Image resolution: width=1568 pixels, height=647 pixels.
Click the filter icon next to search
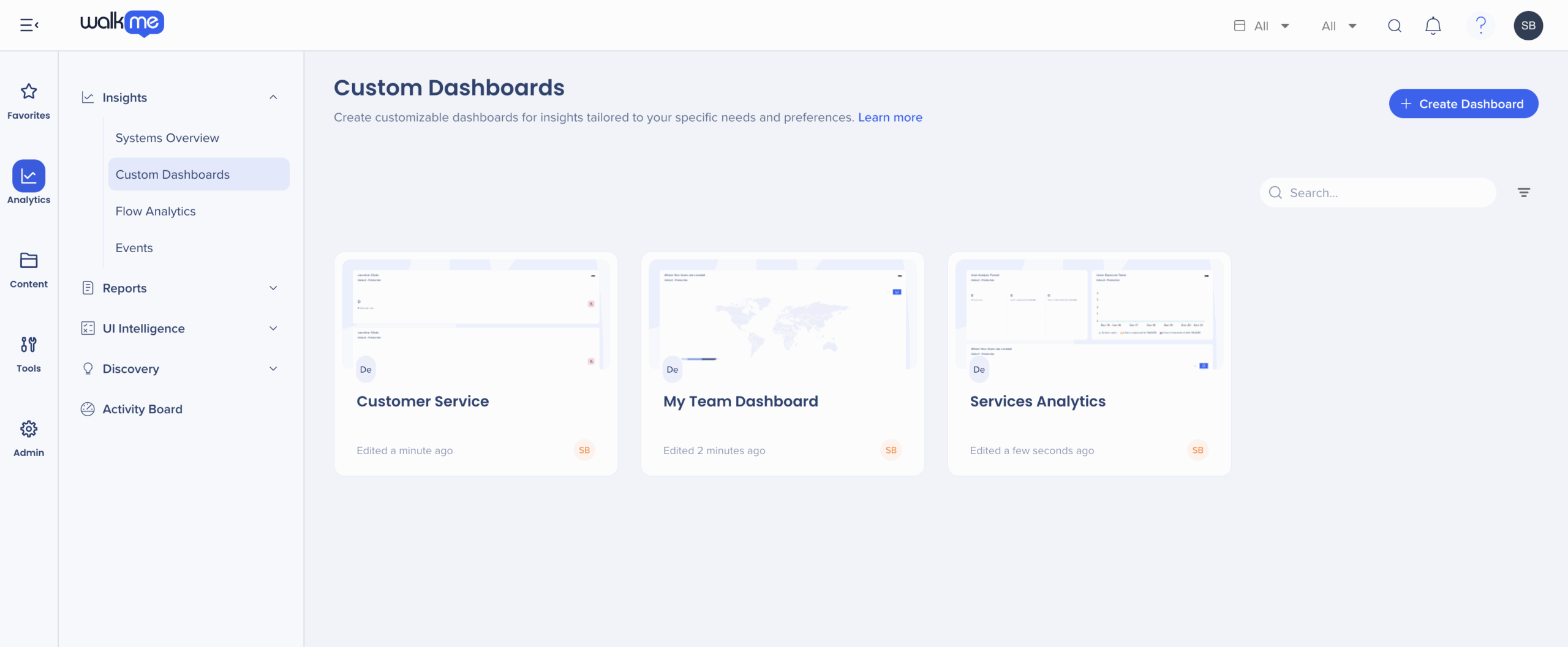tap(1523, 193)
